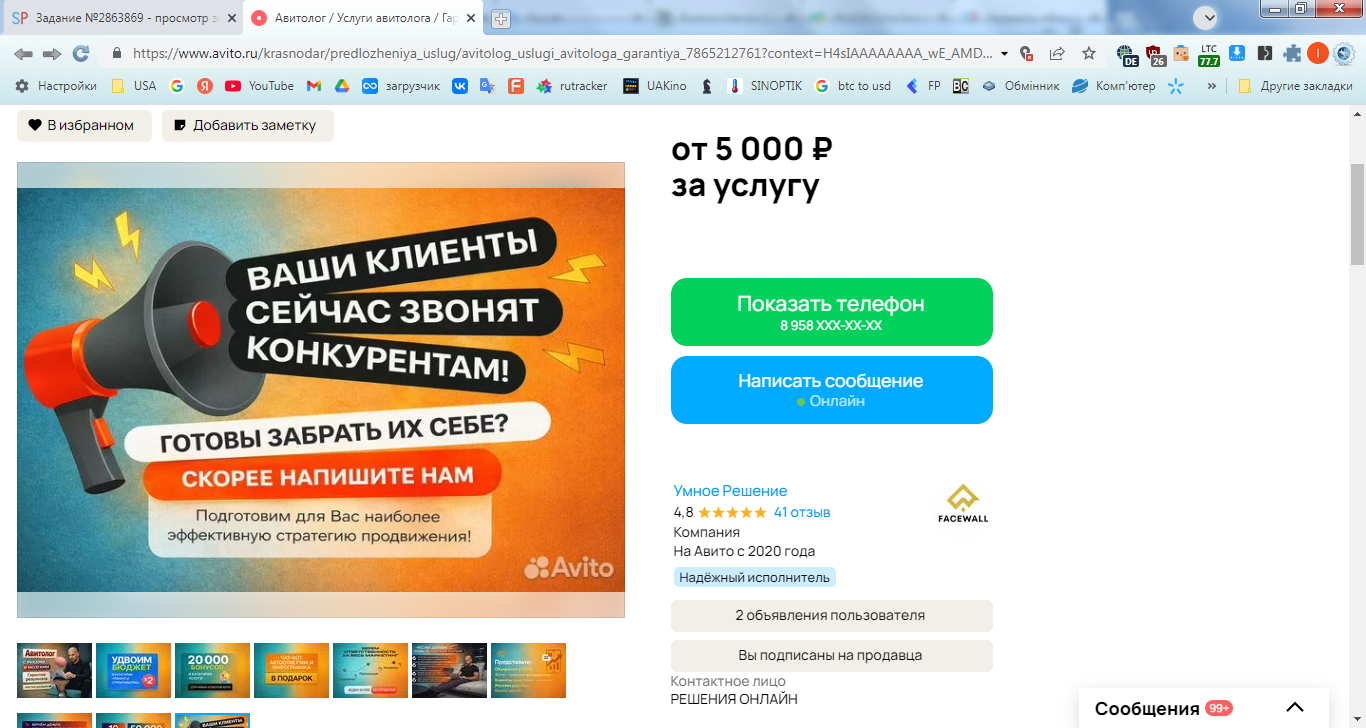1366x728 pixels.
Task: Open the Gmail bookmark icon
Action: 314,86
